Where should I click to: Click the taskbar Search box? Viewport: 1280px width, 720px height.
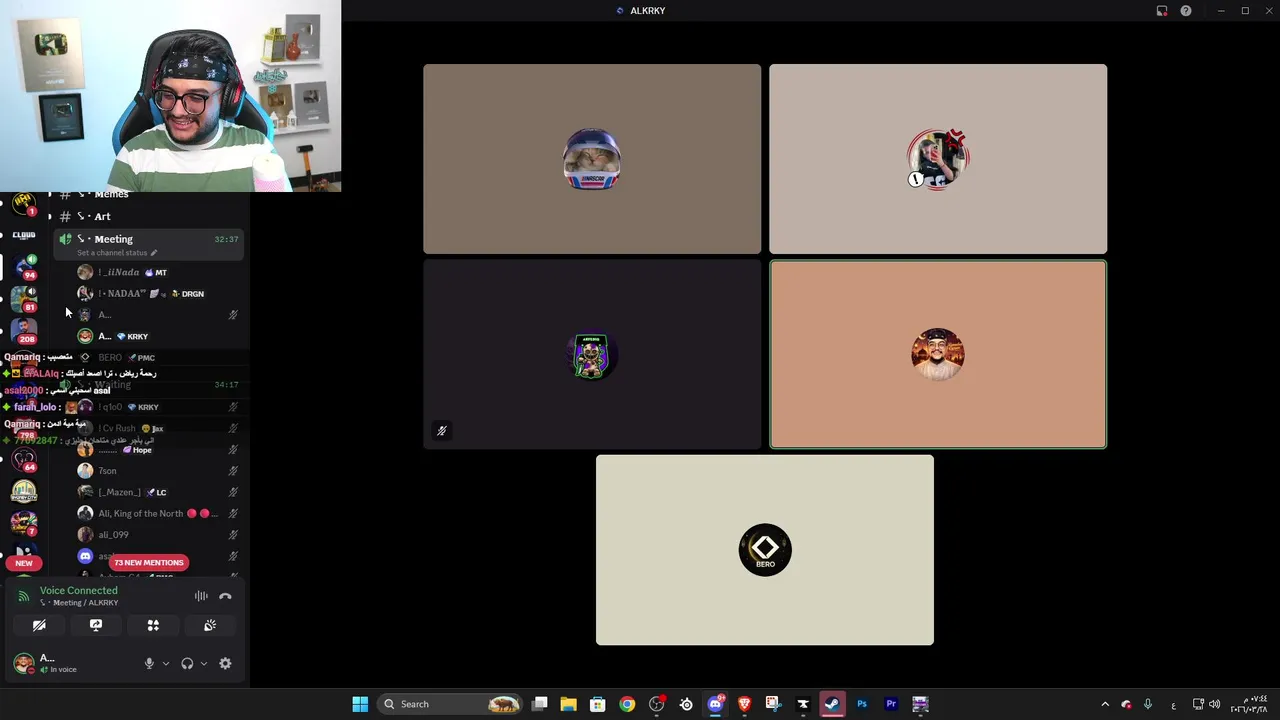(451, 704)
